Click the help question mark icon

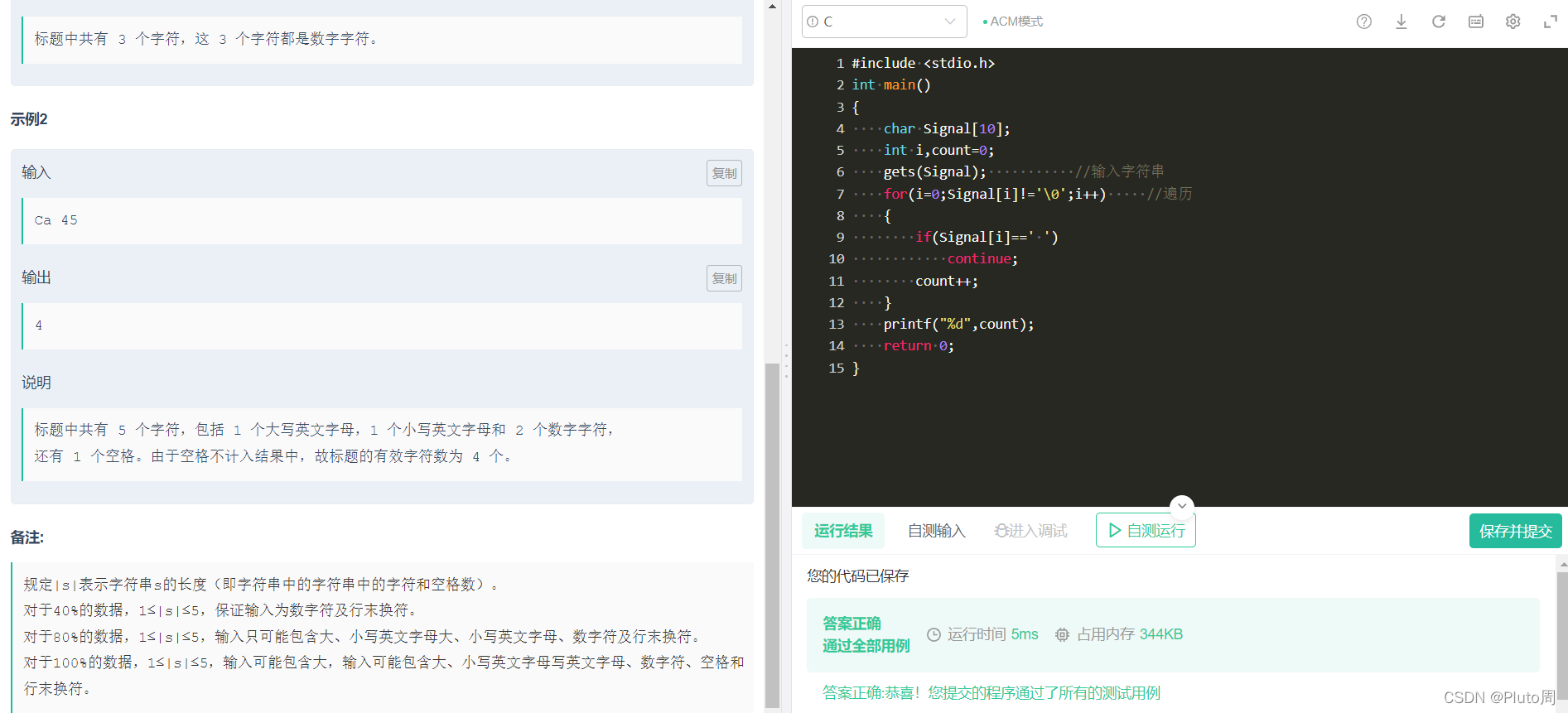(x=1363, y=22)
